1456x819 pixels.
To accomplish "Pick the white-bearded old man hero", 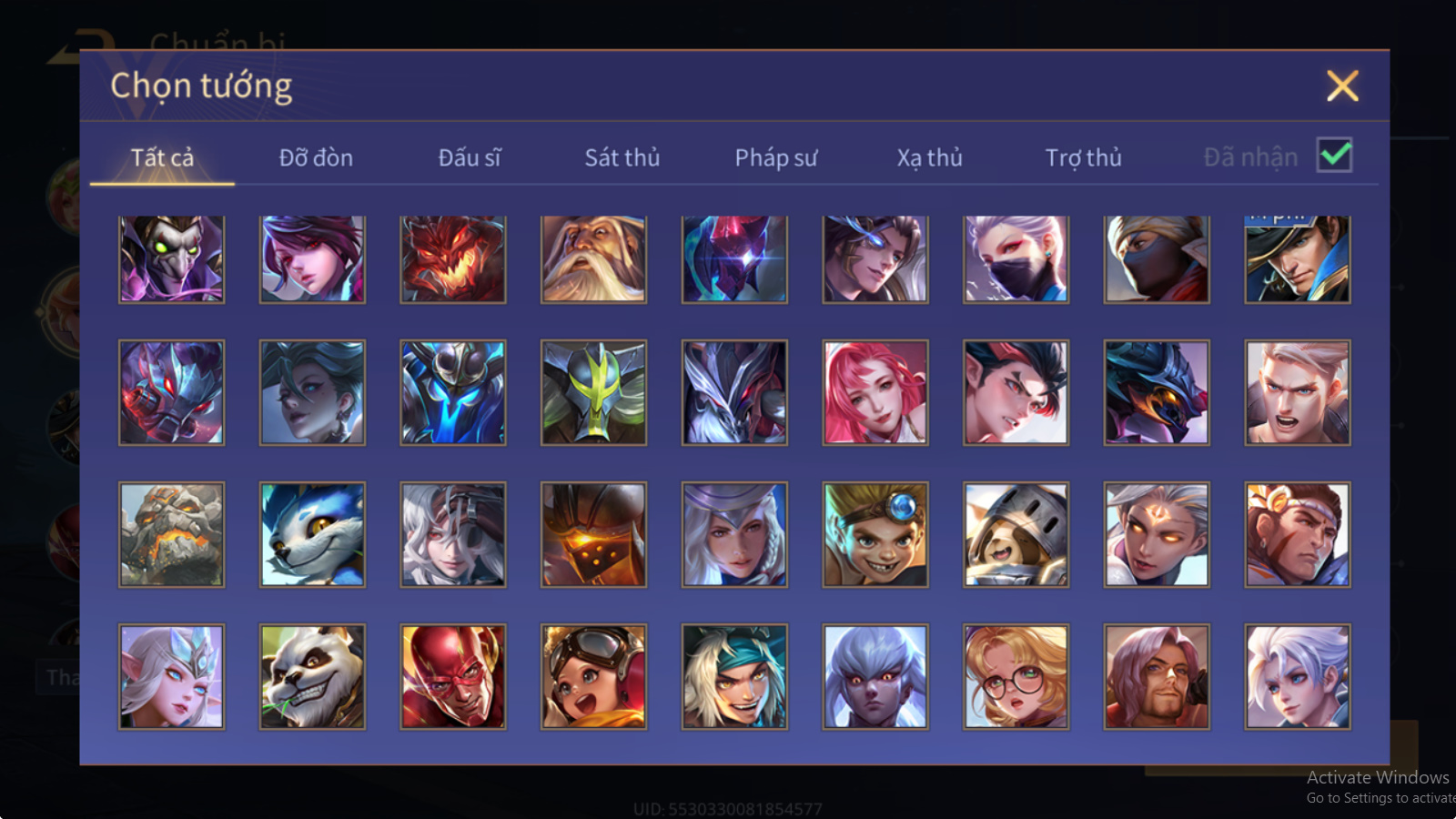I will tap(593, 259).
